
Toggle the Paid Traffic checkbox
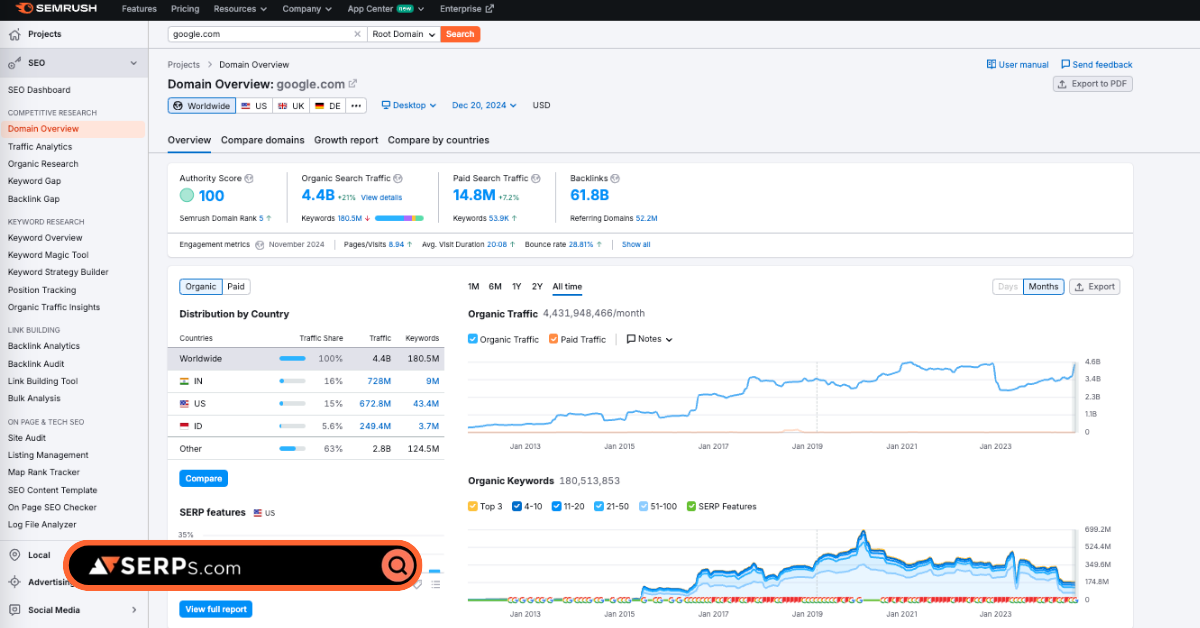[553, 339]
